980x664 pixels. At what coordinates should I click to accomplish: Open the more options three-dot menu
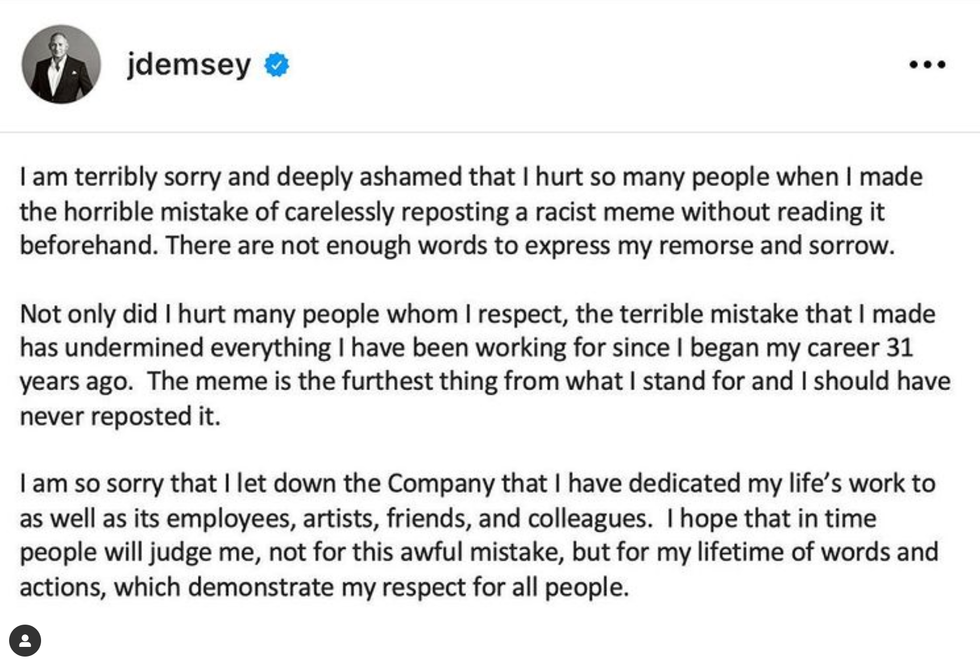(x=927, y=65)
